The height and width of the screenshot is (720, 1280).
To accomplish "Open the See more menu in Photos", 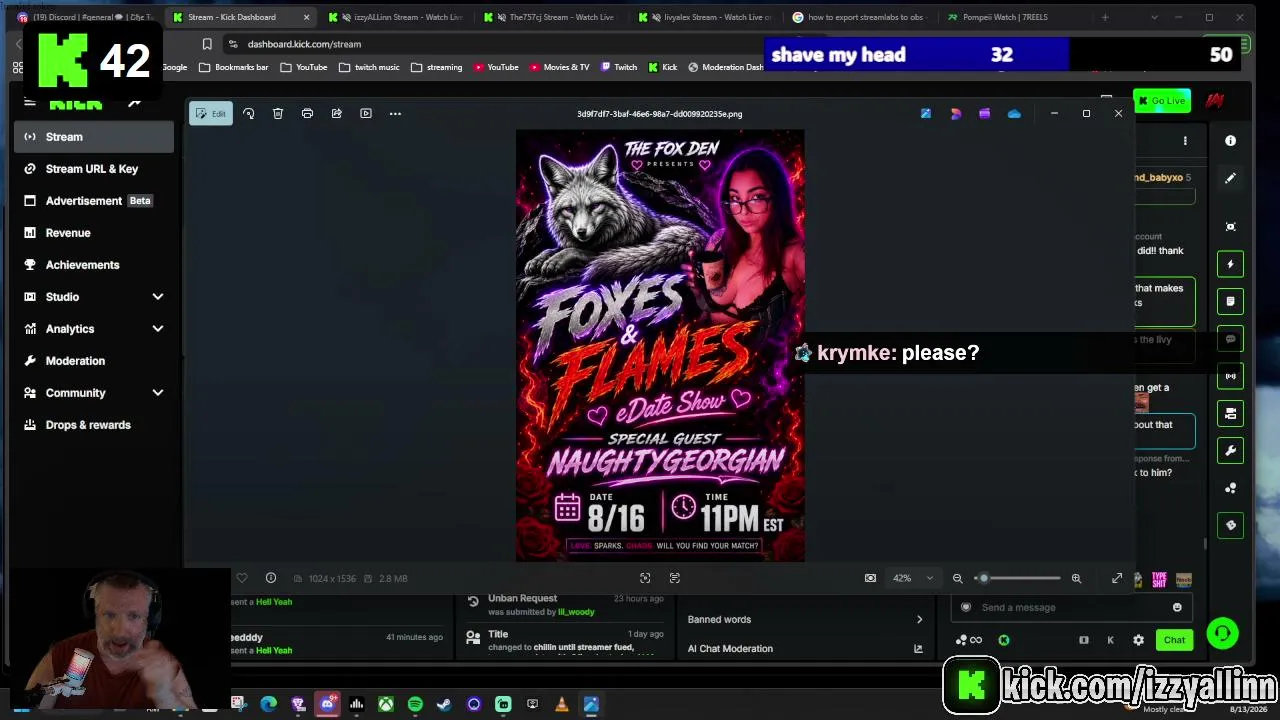I will point(395,114).
